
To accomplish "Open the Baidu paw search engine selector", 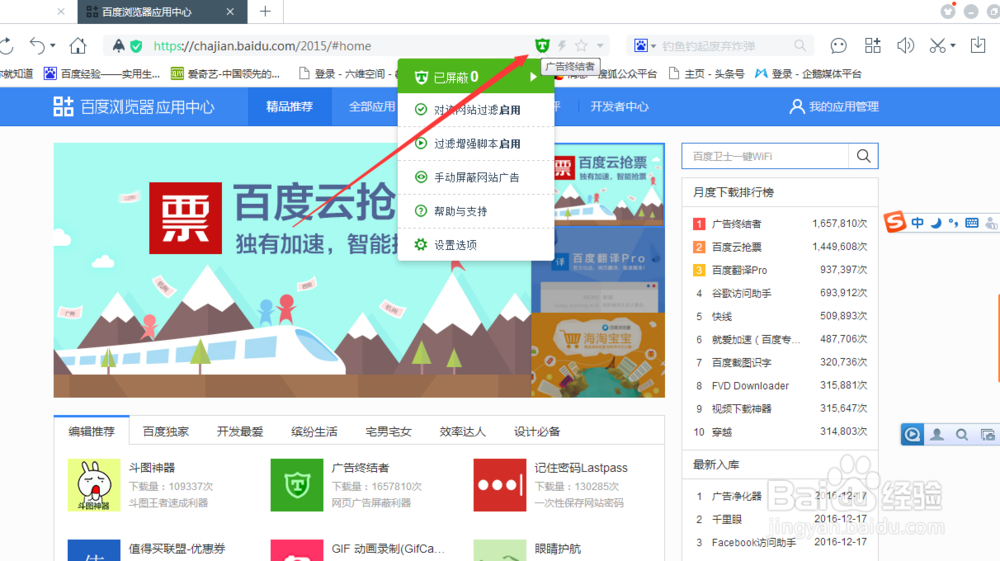I will point(644,45).
